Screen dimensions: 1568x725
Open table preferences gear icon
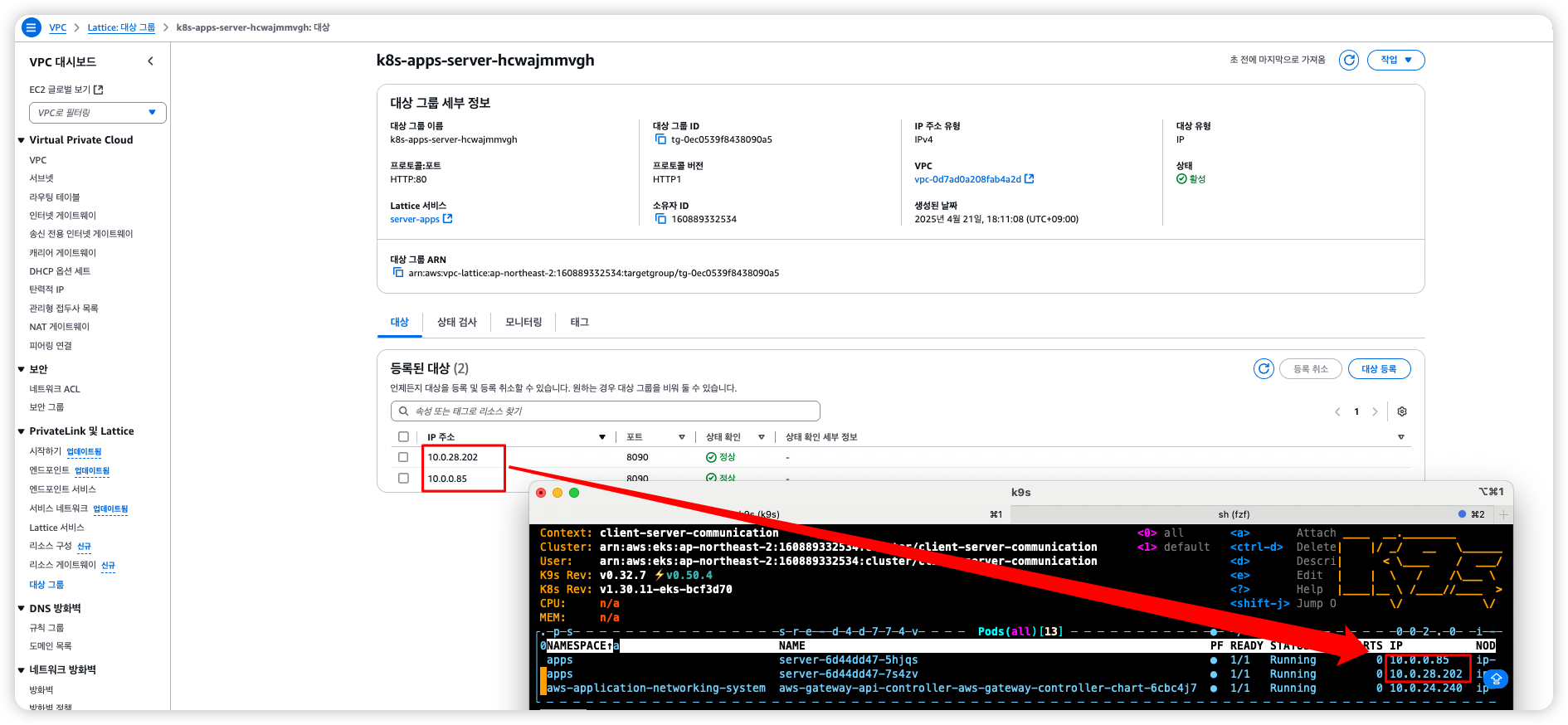[1402, 411]
